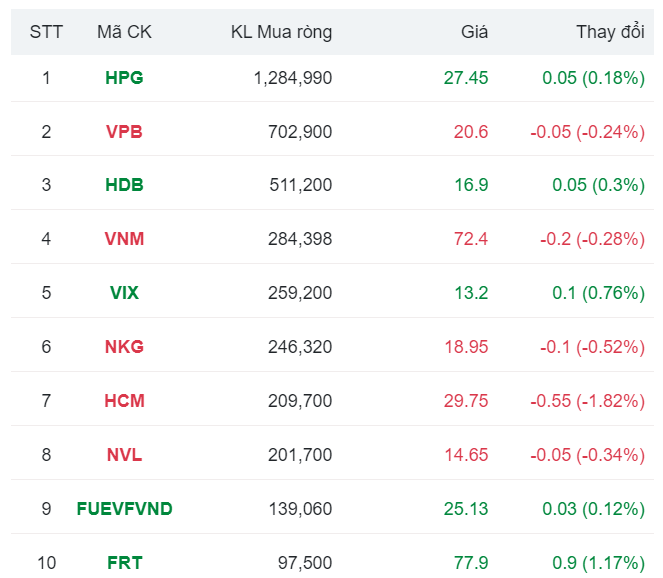Image resolution: width=663 pixels, height=578 pixels.
Task: Open HDB ticker details
Action: 124,185
